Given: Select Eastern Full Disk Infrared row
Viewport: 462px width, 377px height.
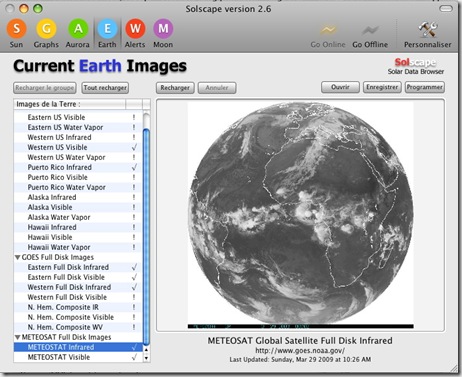Looking at the screenshot, I should point(78,267).
